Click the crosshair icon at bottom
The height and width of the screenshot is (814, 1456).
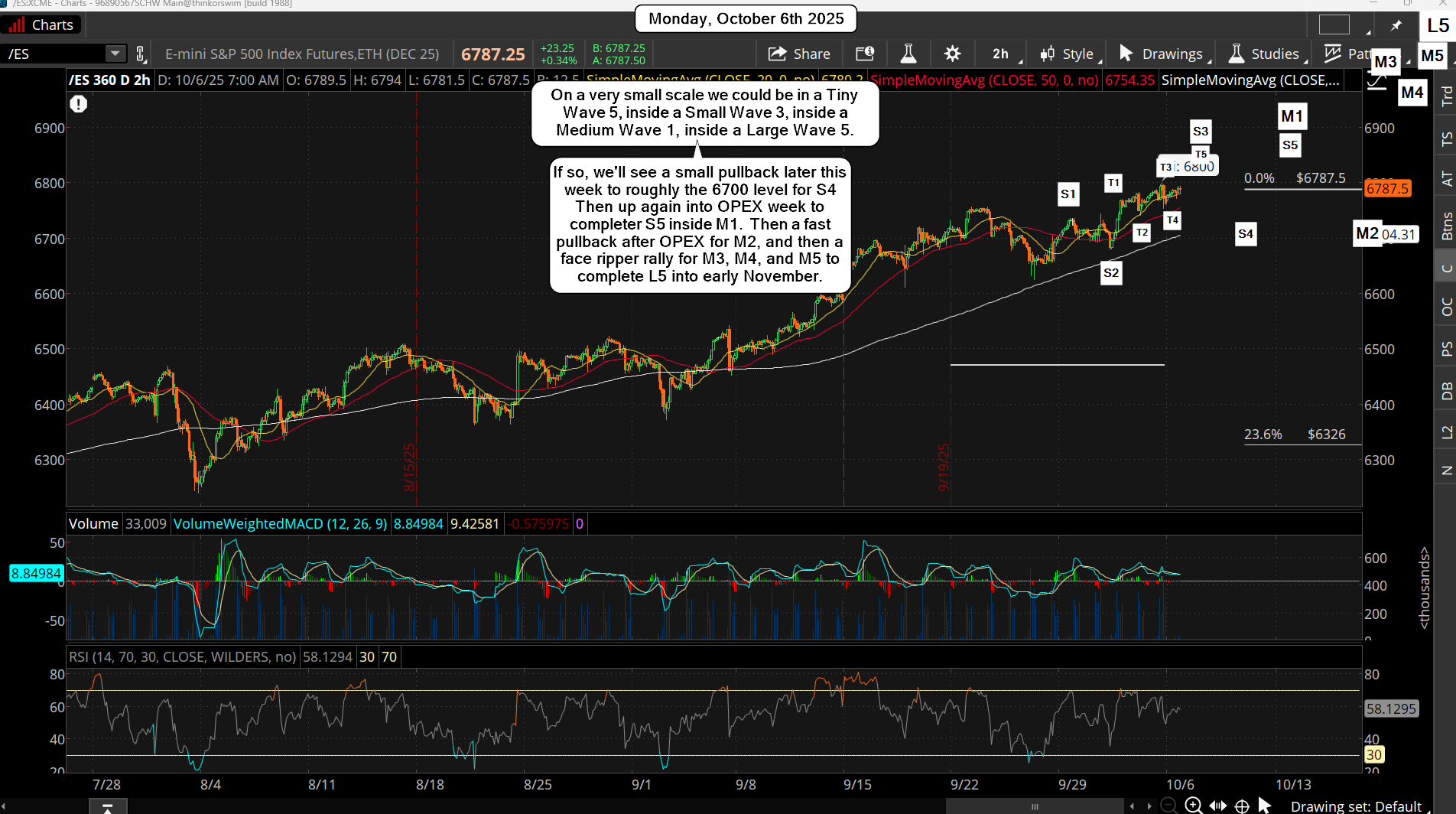pyautogui.click(x=1243, y=805)
